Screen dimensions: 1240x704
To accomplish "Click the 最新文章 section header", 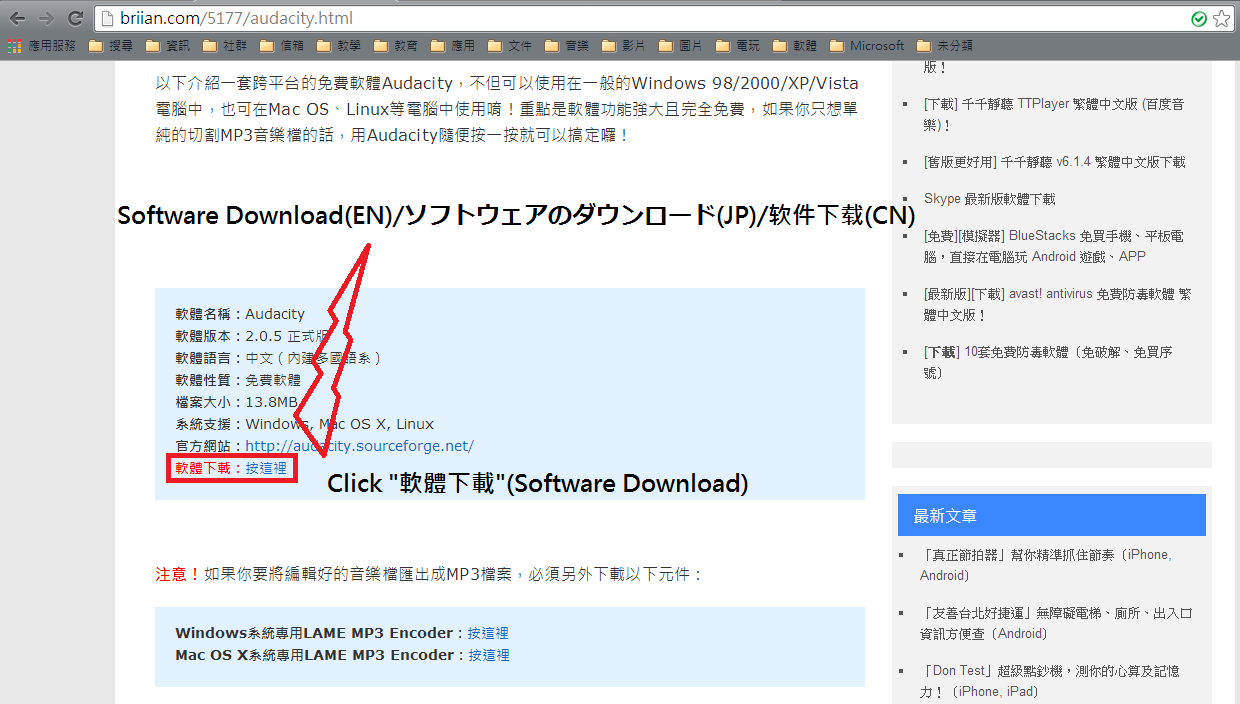I will [1051, 515].
